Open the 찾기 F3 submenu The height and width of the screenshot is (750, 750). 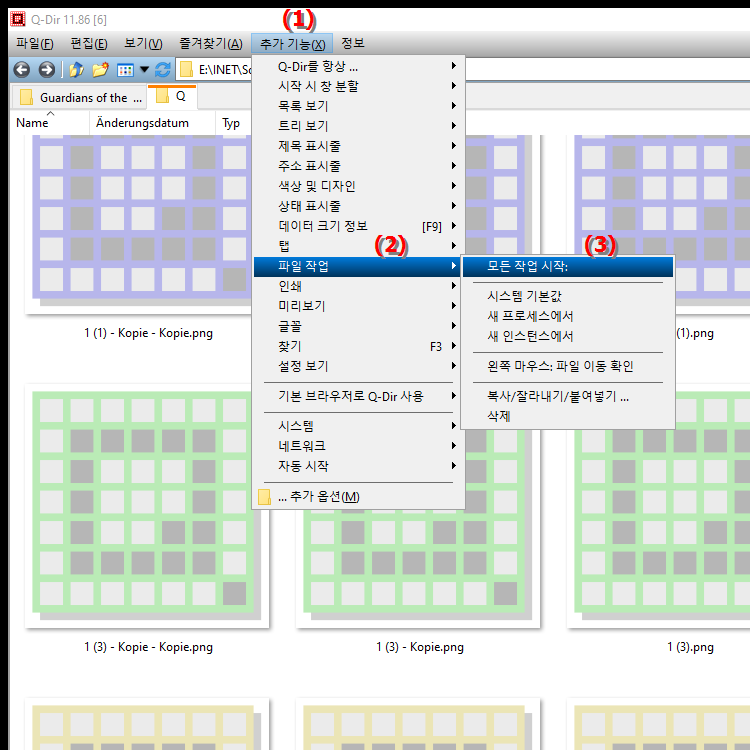pyautogui.click(x=358, y=346)
